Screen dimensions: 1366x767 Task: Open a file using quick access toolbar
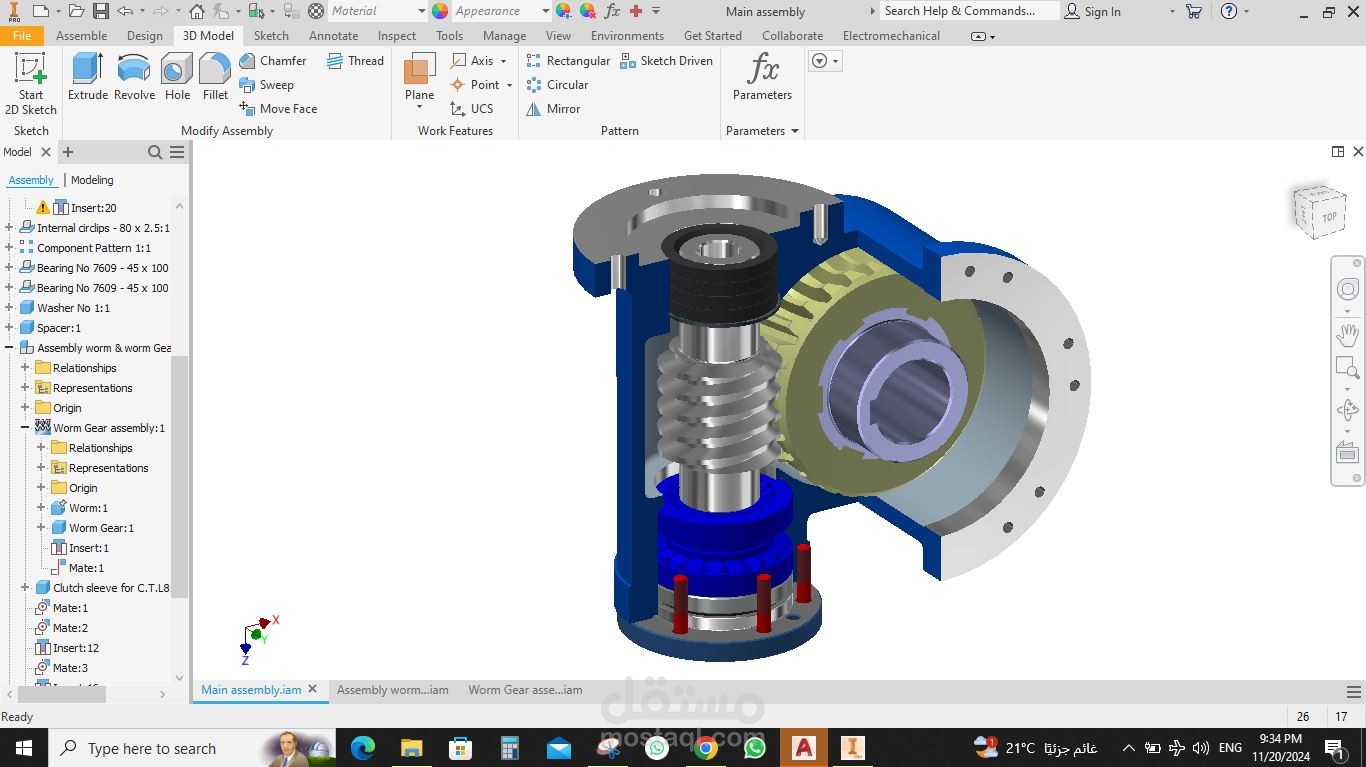77,11
